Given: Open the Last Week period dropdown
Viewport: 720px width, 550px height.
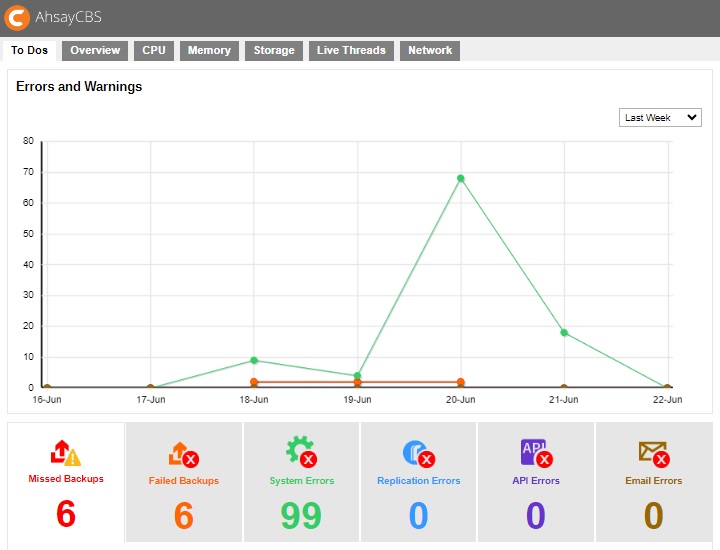Looking at the screenshot, I should tap(660, 118).
